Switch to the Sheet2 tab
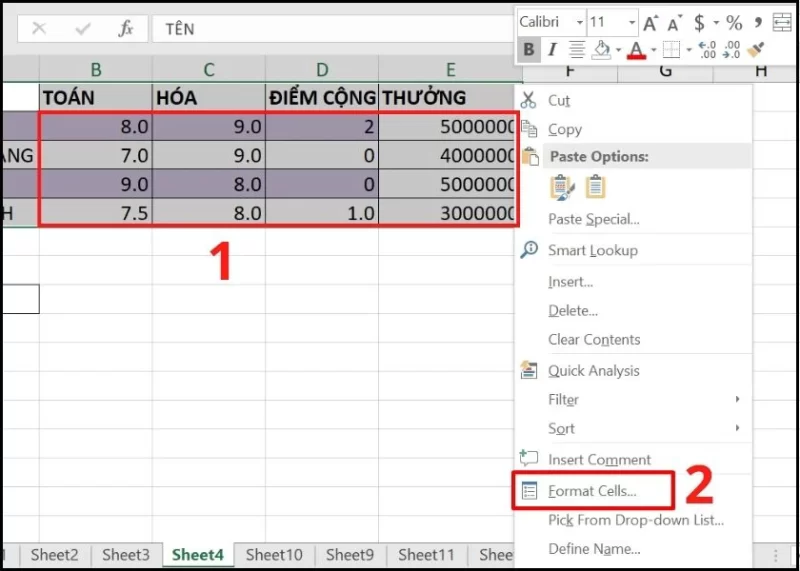This screenshot has height=571, width=800. (54, 555)
